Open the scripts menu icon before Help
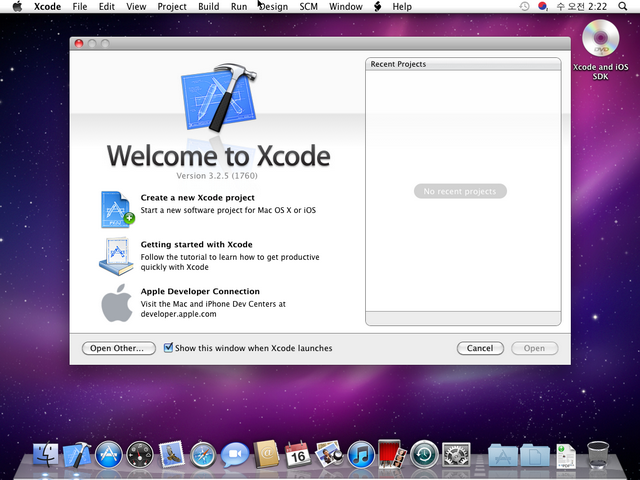 point(378,7)
